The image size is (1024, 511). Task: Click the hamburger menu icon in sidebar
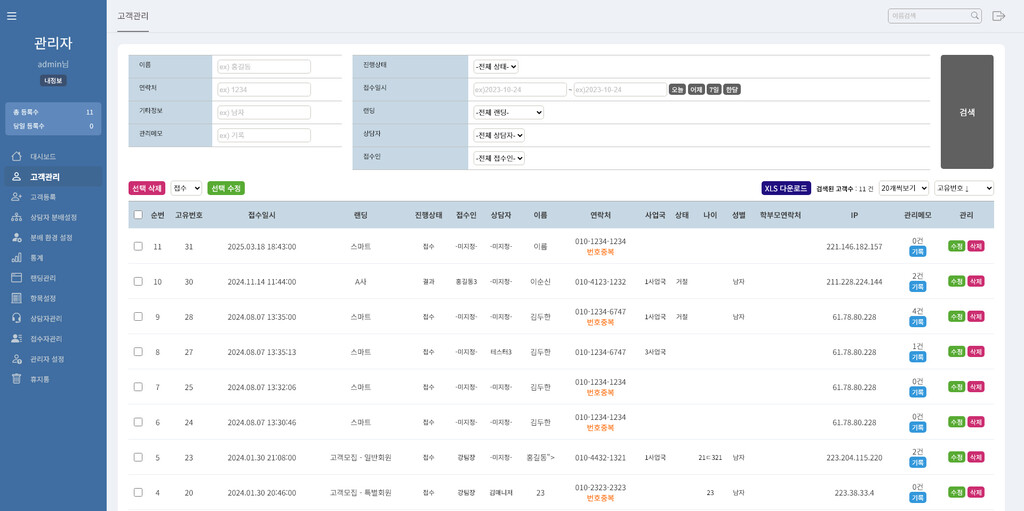click(x=12, y=16)
